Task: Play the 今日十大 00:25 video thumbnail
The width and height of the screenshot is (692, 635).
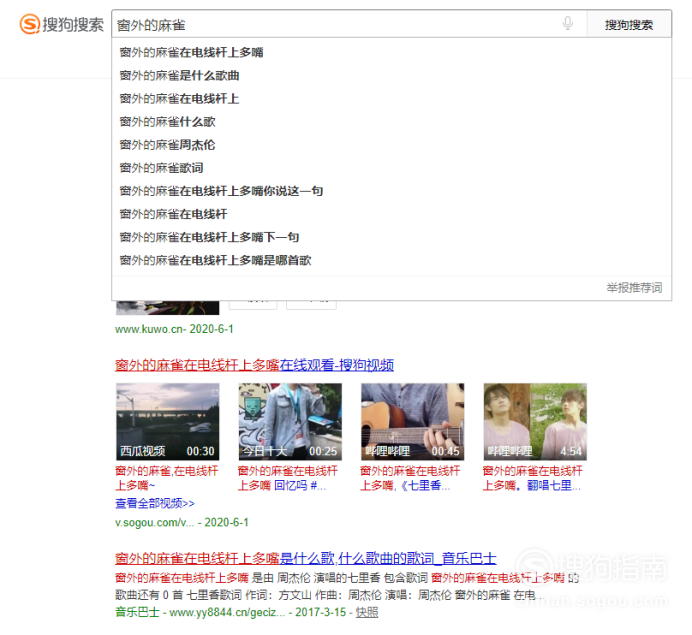Action: click(x=290, y=421)
